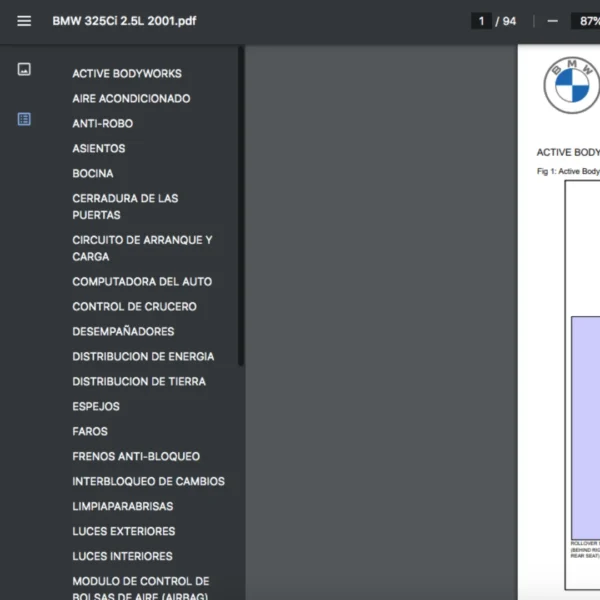Image resolution: width=600 pixels, height=600 pixels.
Task: Select the ANTI-ROBO outline entry
Action: [x=102, y=124]
